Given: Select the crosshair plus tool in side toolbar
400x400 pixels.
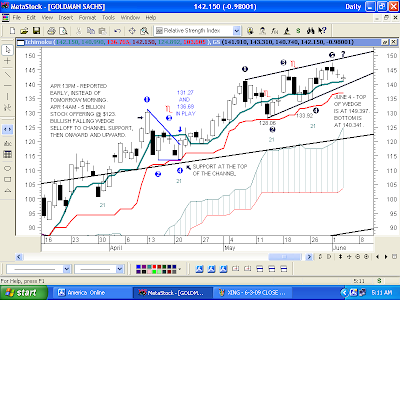Looking at the screenshot, I should pyautogui.click(x=8, y=61).
